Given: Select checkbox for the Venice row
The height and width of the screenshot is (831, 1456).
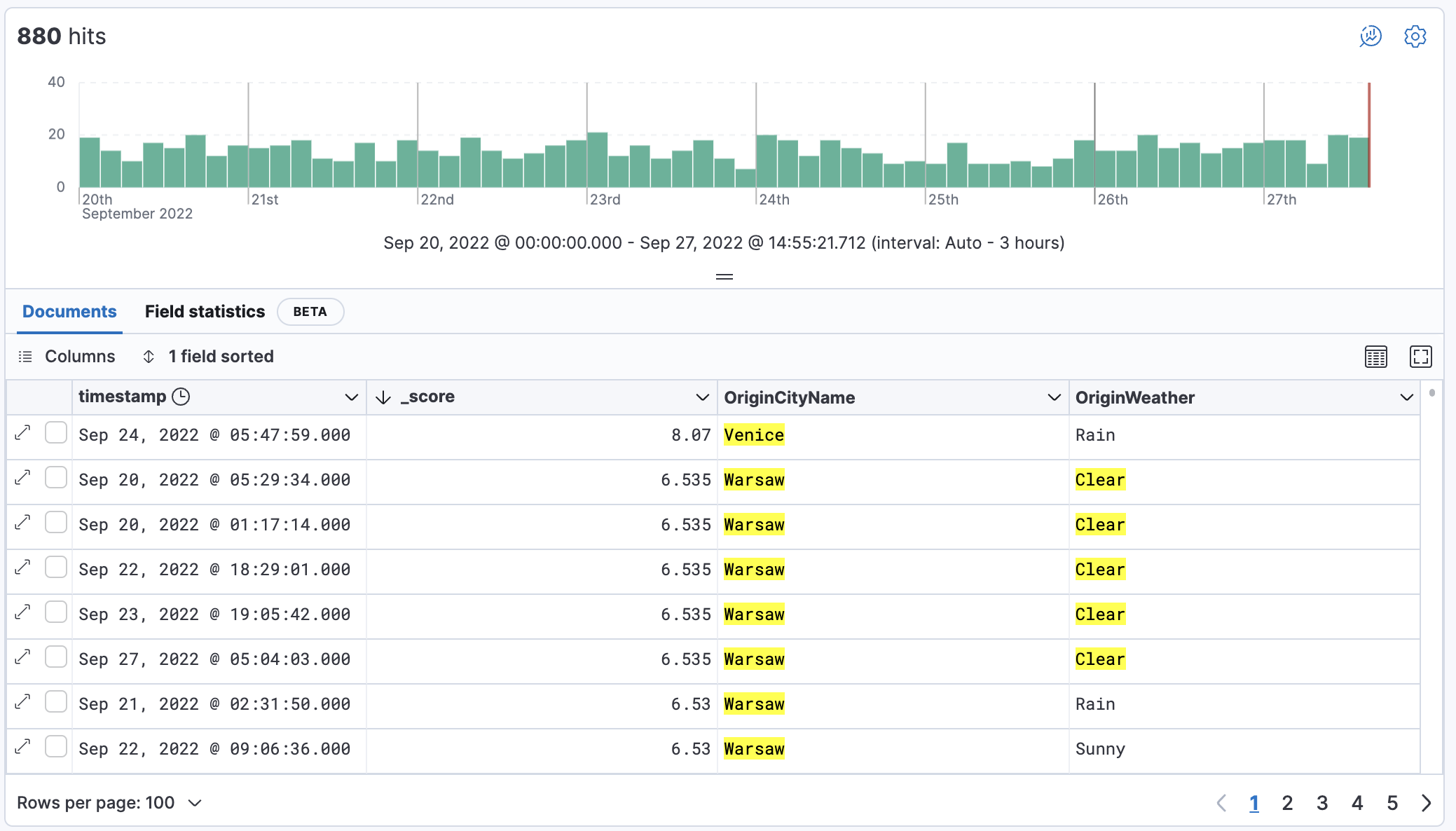Looking at the screenshot, I should coord(56,434).
